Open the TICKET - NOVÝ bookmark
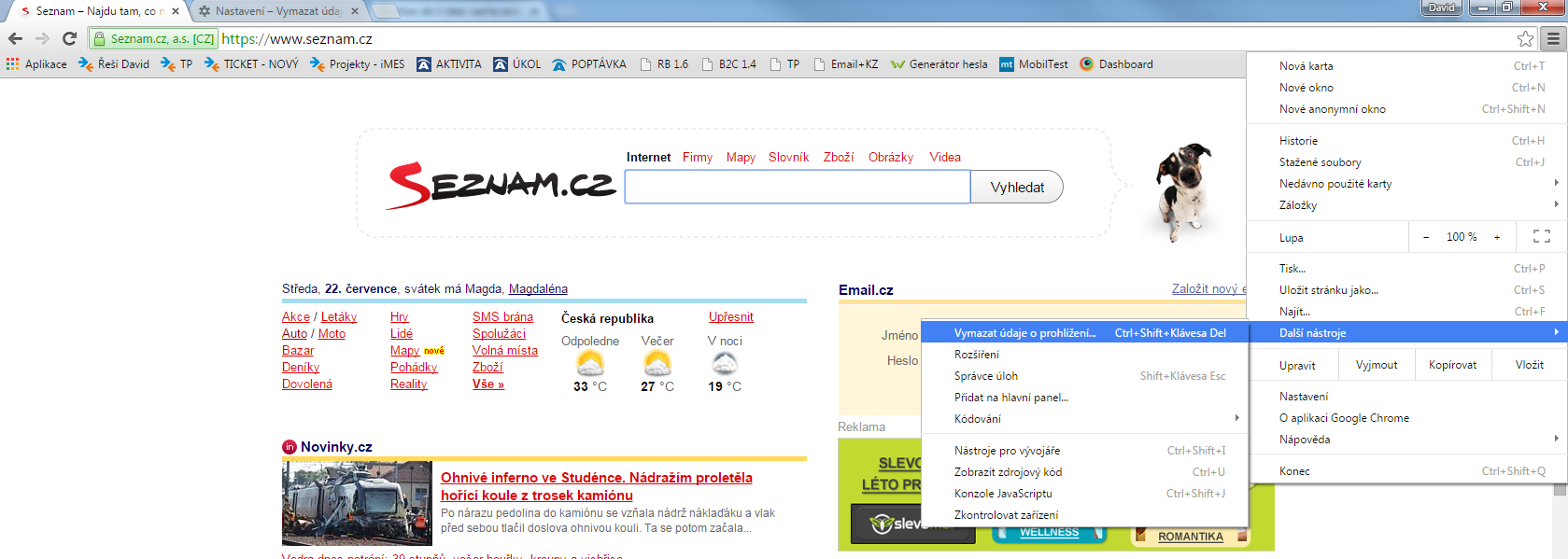 (x=251, y=64)
